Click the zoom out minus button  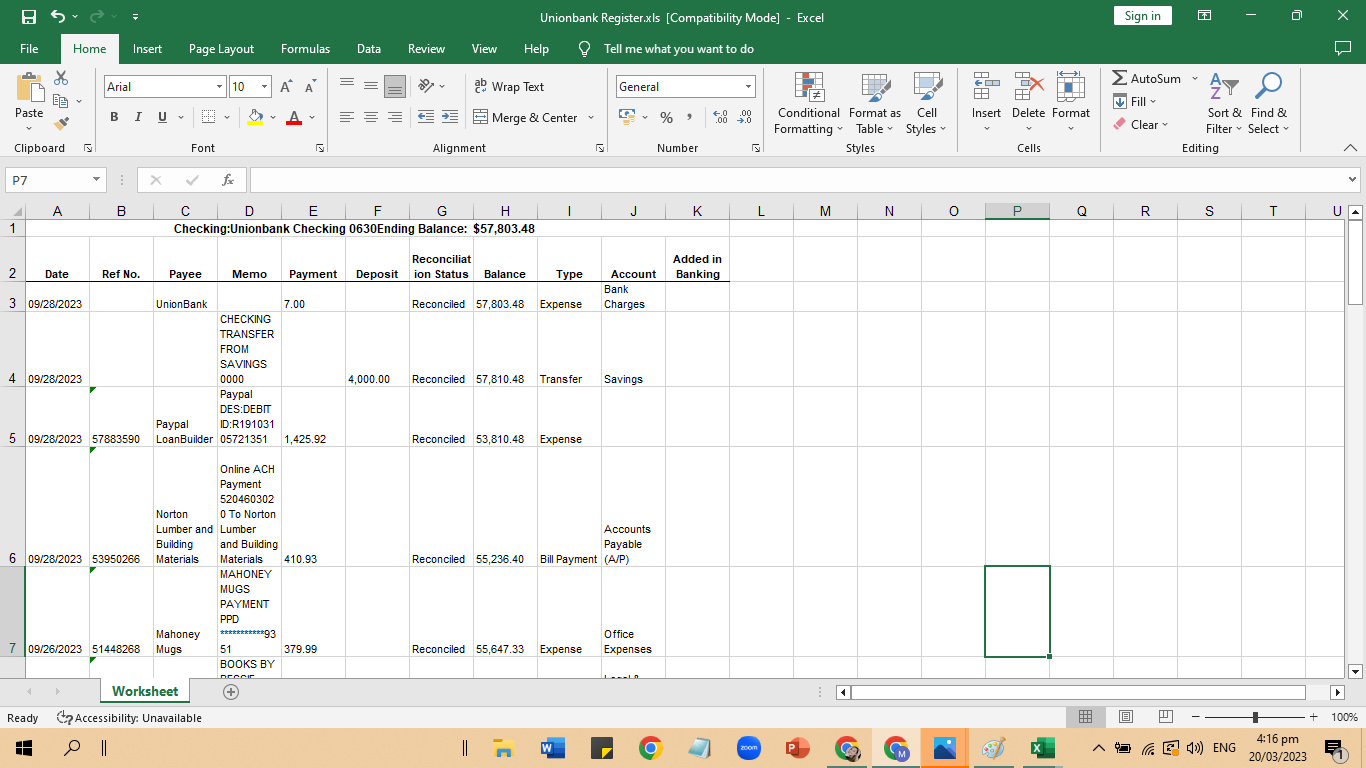click(1196, 717)
